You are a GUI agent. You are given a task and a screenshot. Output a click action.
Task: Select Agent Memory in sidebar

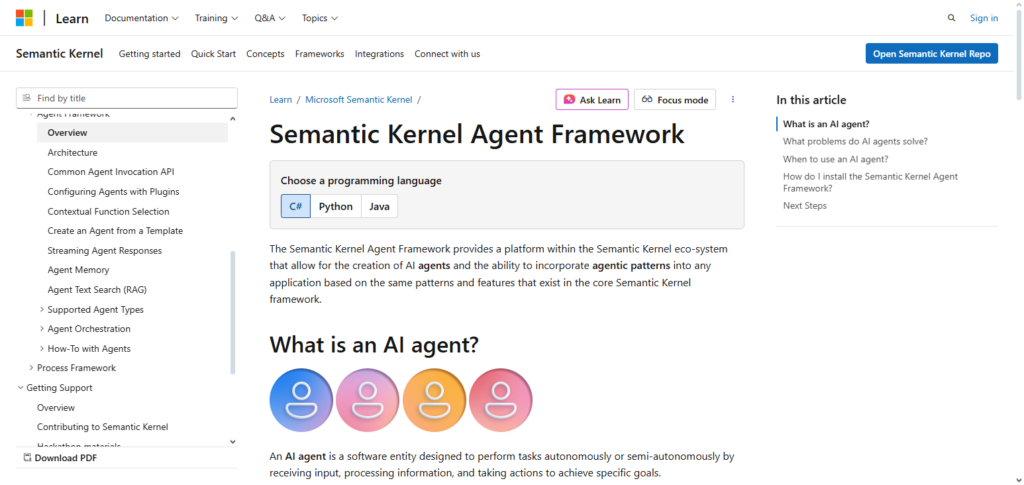(x=78, y=270)
